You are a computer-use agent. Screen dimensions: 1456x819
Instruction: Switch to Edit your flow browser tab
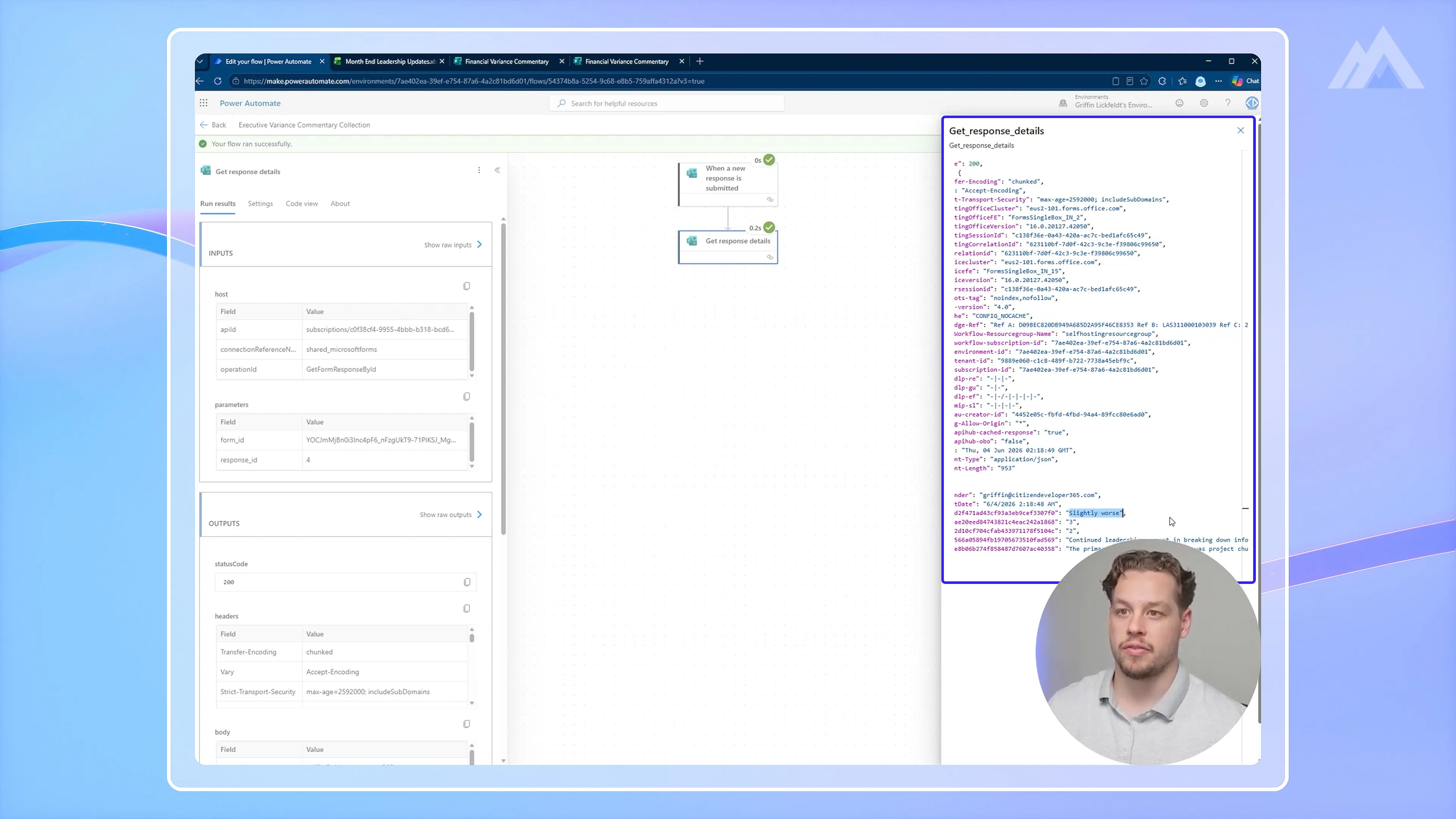tap(268, 61)
